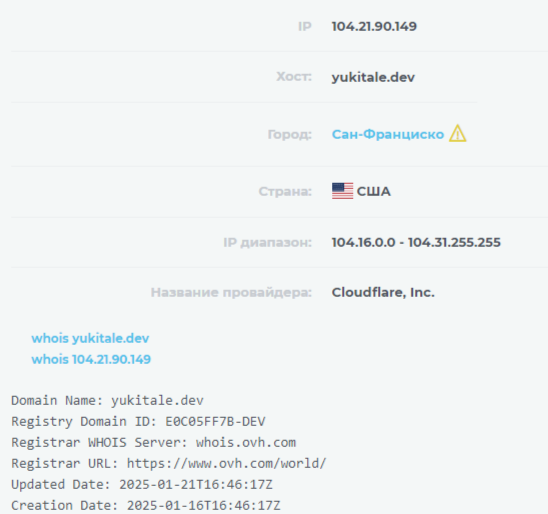The image size is (548, 514).
Task: Click the Город: label
Action: [290, 135]
